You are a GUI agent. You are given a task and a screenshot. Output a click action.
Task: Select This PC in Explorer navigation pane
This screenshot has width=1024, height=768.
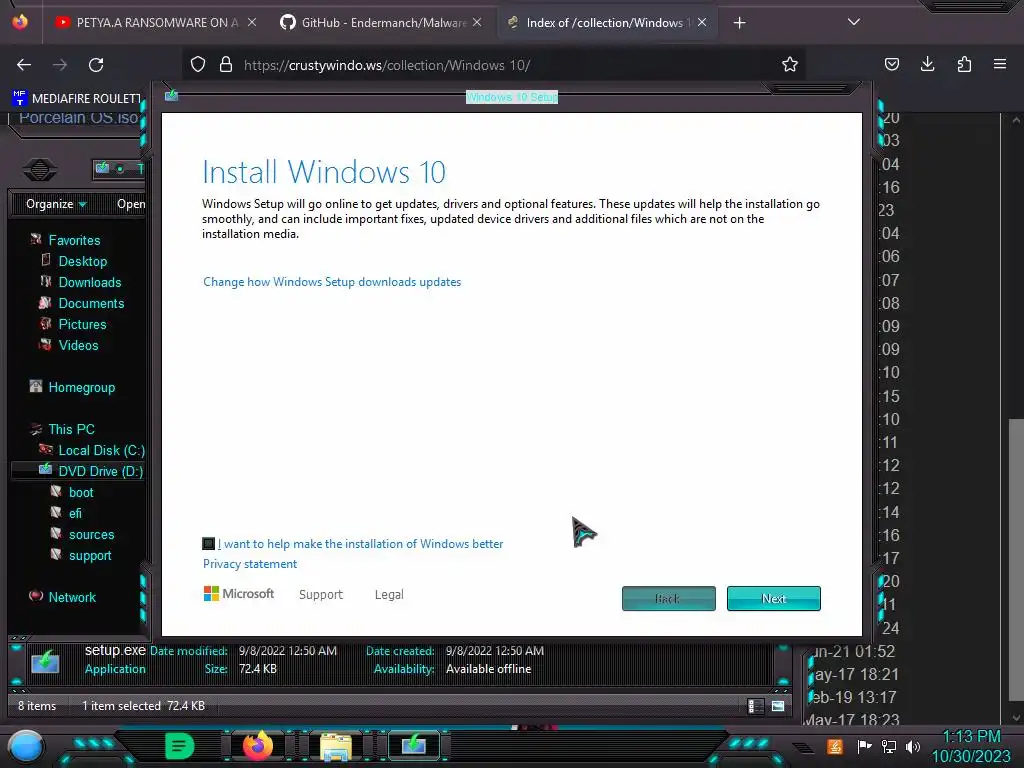(71, 429)
